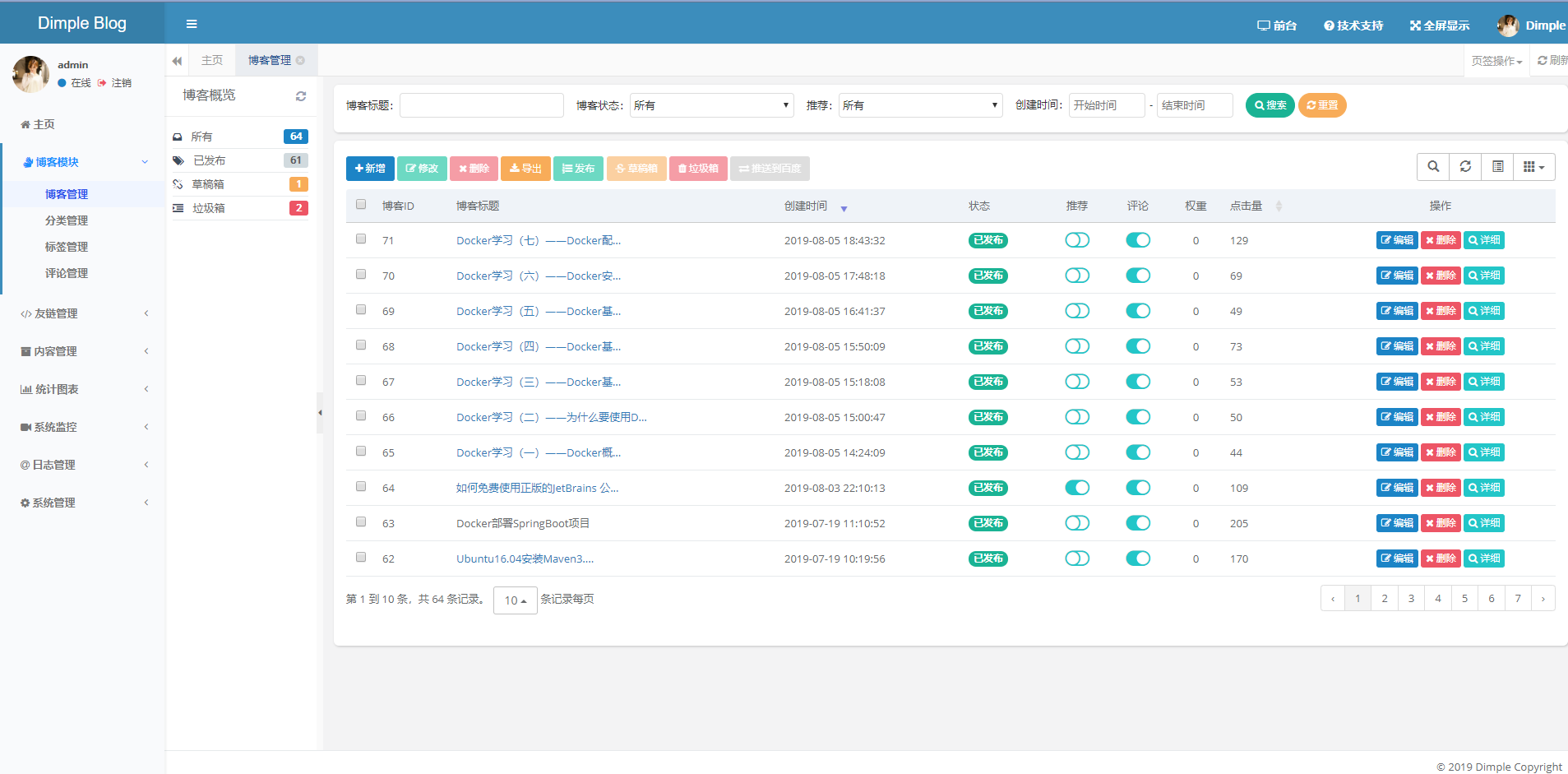Viewport: 1568px width, 774px height.
Task: Click 编辑 for blog 71
Action: coord(1397,240)
